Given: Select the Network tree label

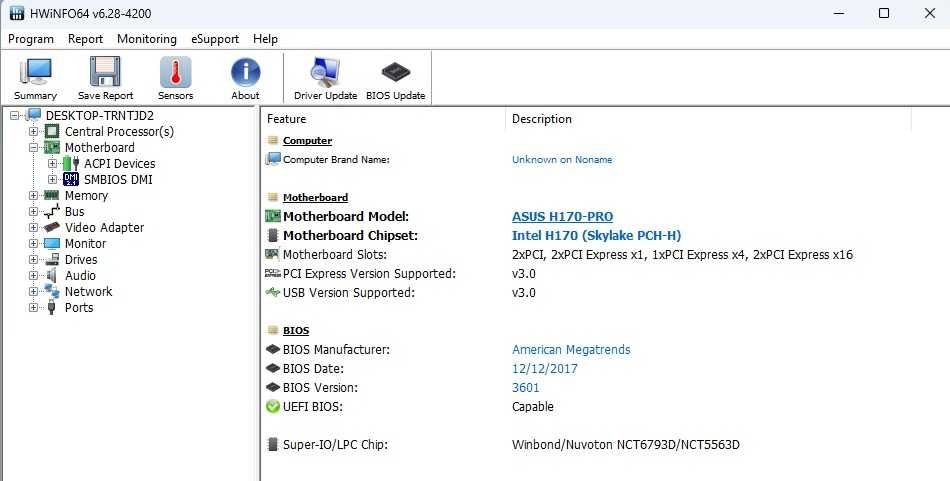Looking at the screenshot, I should (88, 291).
